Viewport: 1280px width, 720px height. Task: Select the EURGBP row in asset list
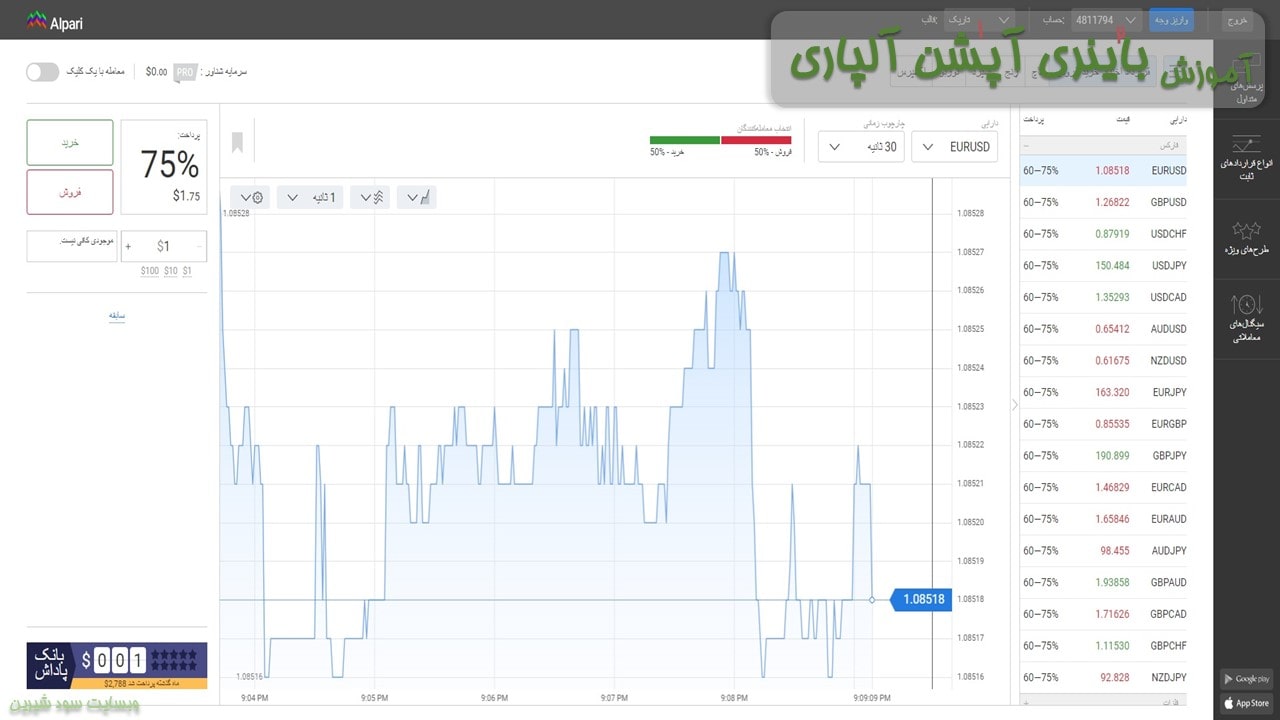(x=1104, y=424)
